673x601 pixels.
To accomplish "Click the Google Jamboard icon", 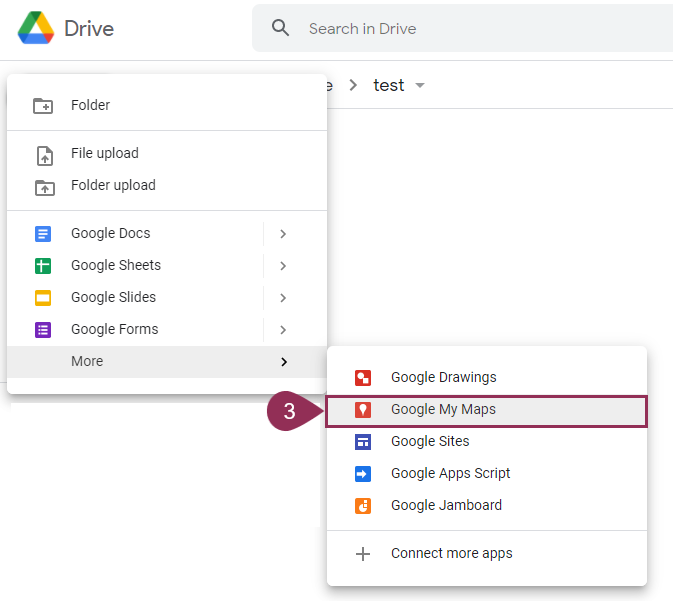I will (x=363, y=506).
